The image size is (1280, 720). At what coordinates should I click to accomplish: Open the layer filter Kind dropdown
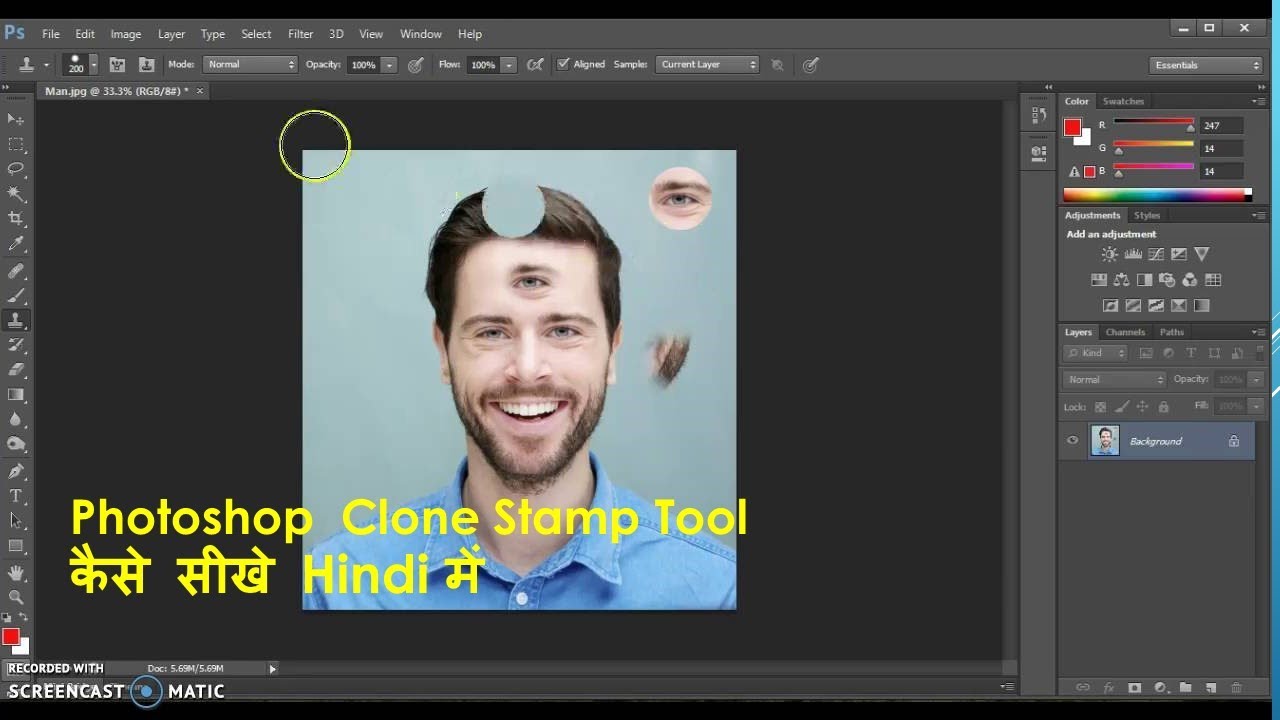coord(1095,353)
